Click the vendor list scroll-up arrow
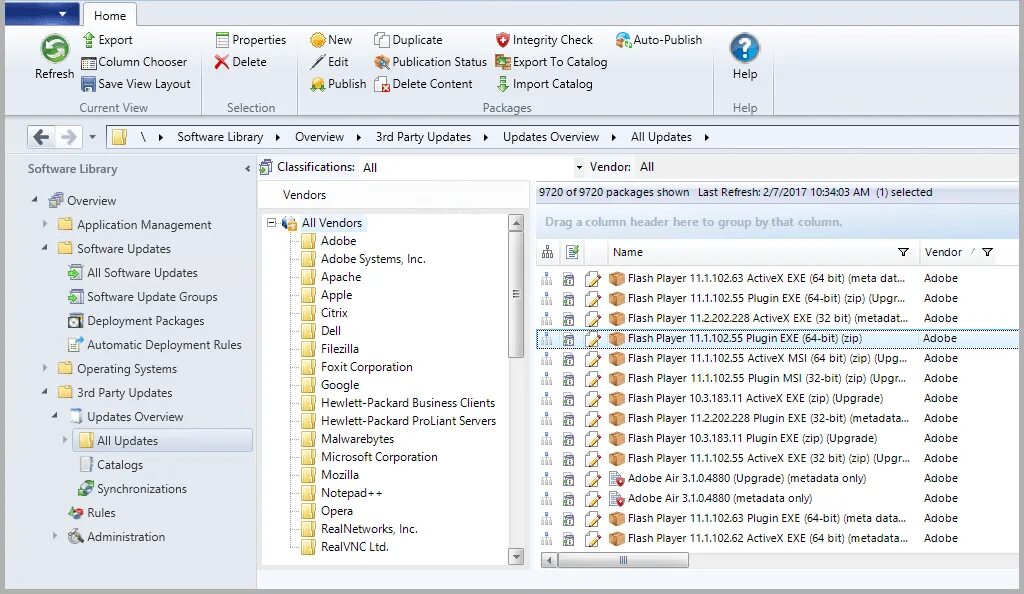Image resolution: width=1024 pixels, height=594 pixels. (x=516, y=223)
